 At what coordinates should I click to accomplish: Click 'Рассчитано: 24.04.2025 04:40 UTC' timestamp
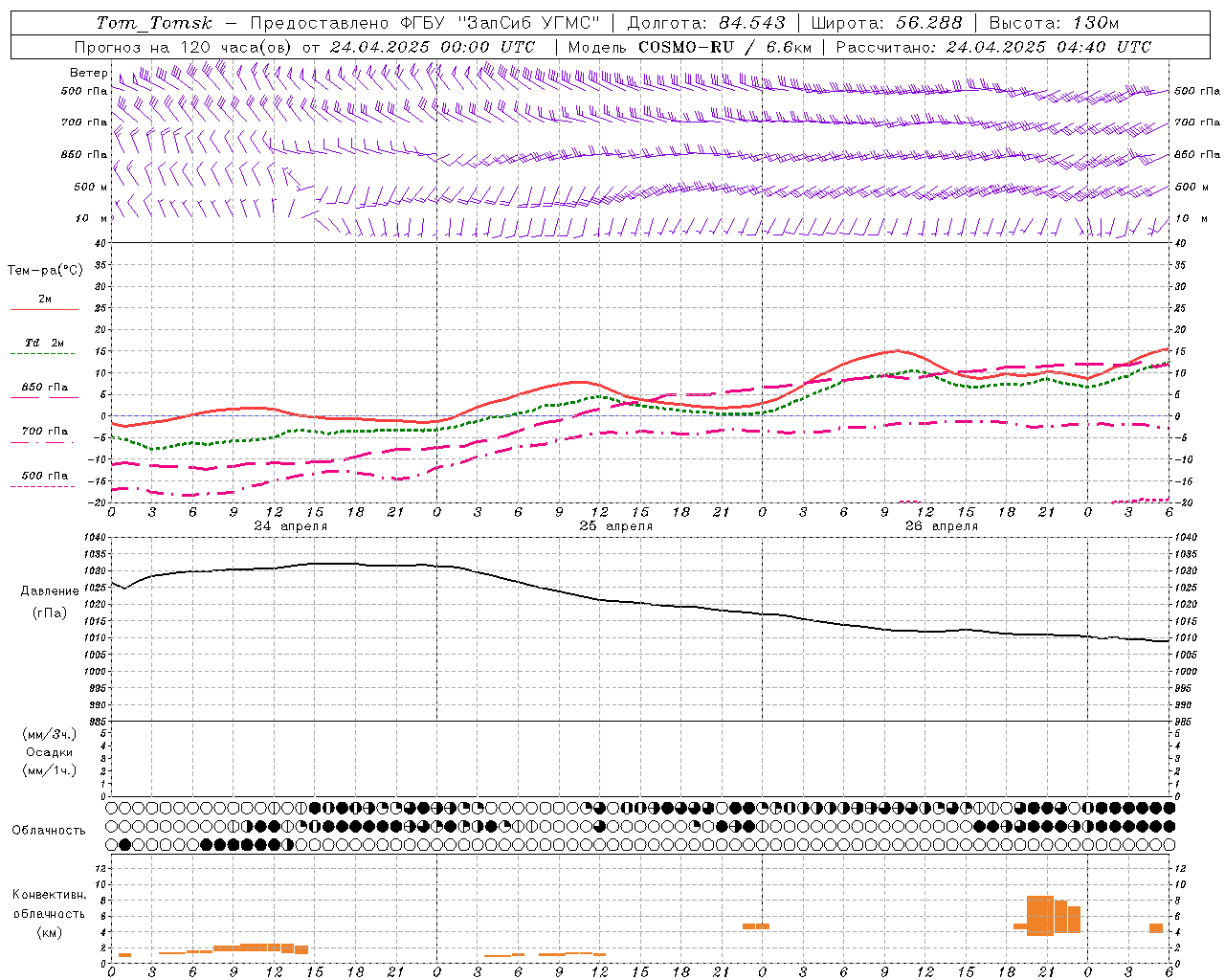coord(993,47)
